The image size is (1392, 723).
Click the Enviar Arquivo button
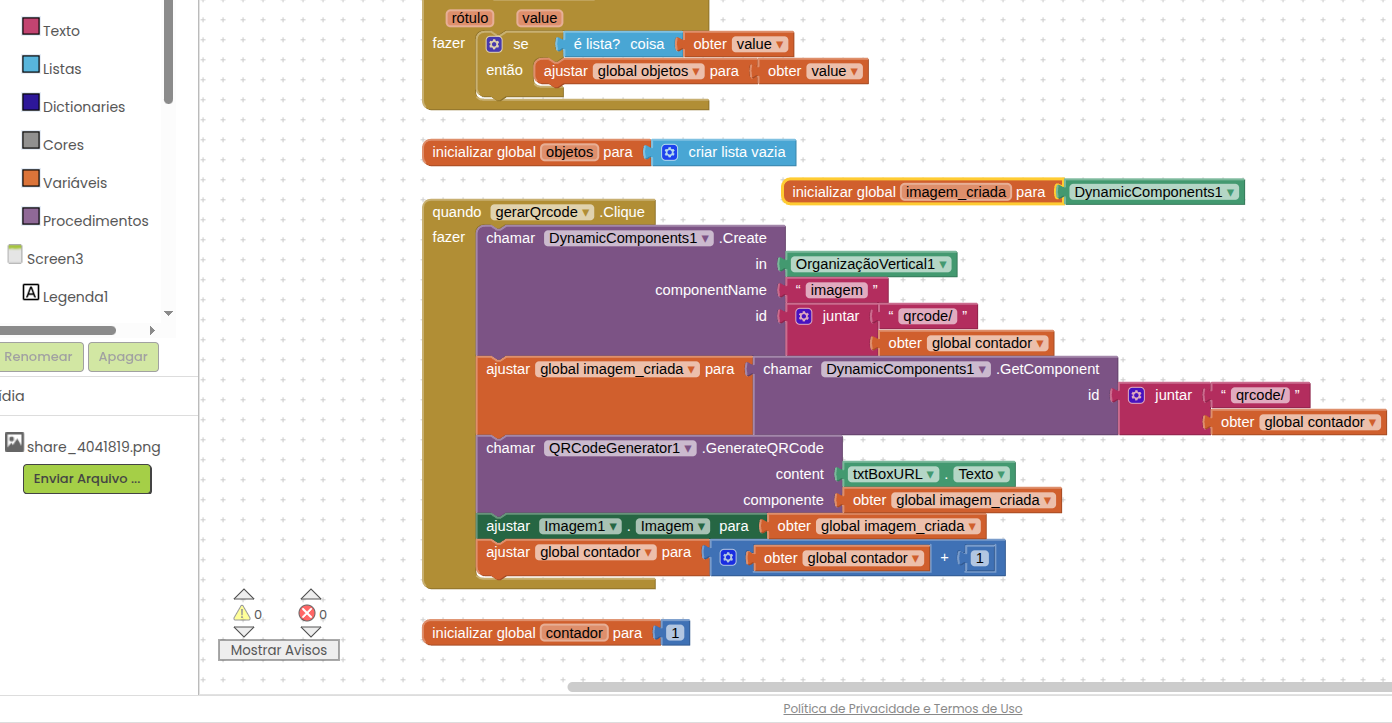pyautogui.click(x=87, y=479)
